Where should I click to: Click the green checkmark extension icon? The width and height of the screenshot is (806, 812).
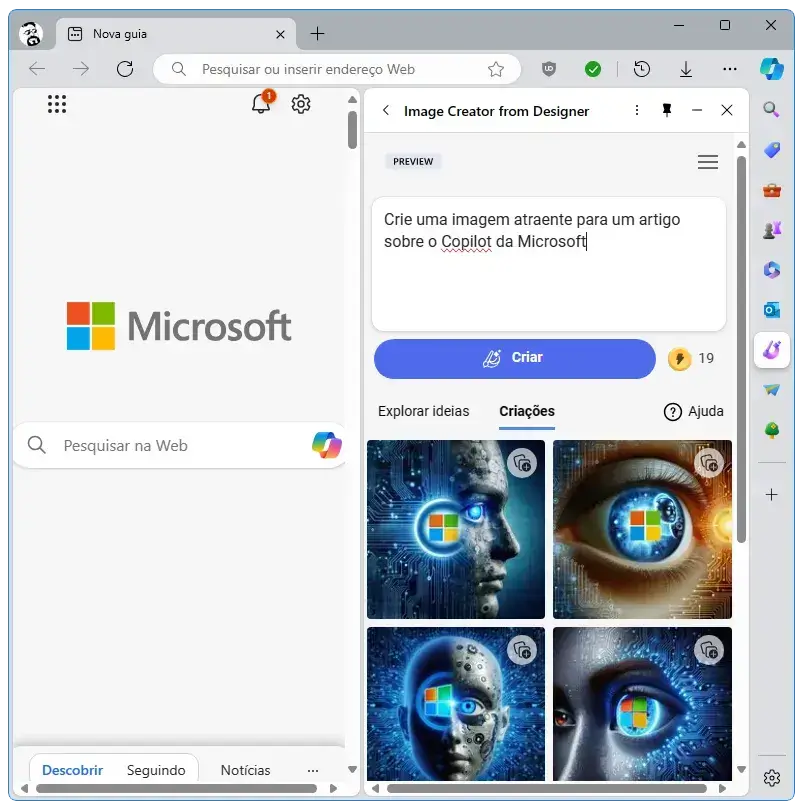593,69
